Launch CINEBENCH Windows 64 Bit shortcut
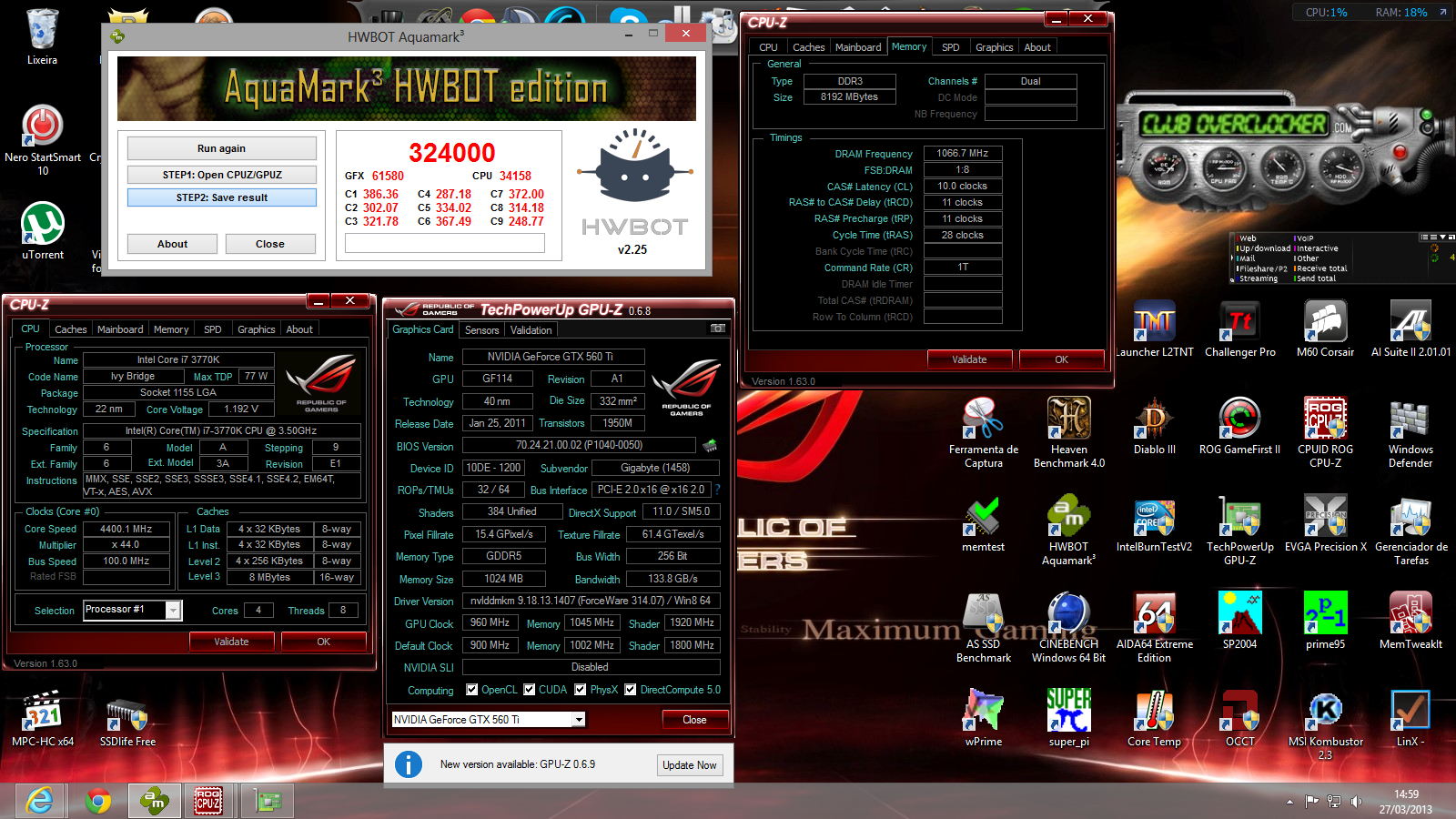 tap(1069, 627)
